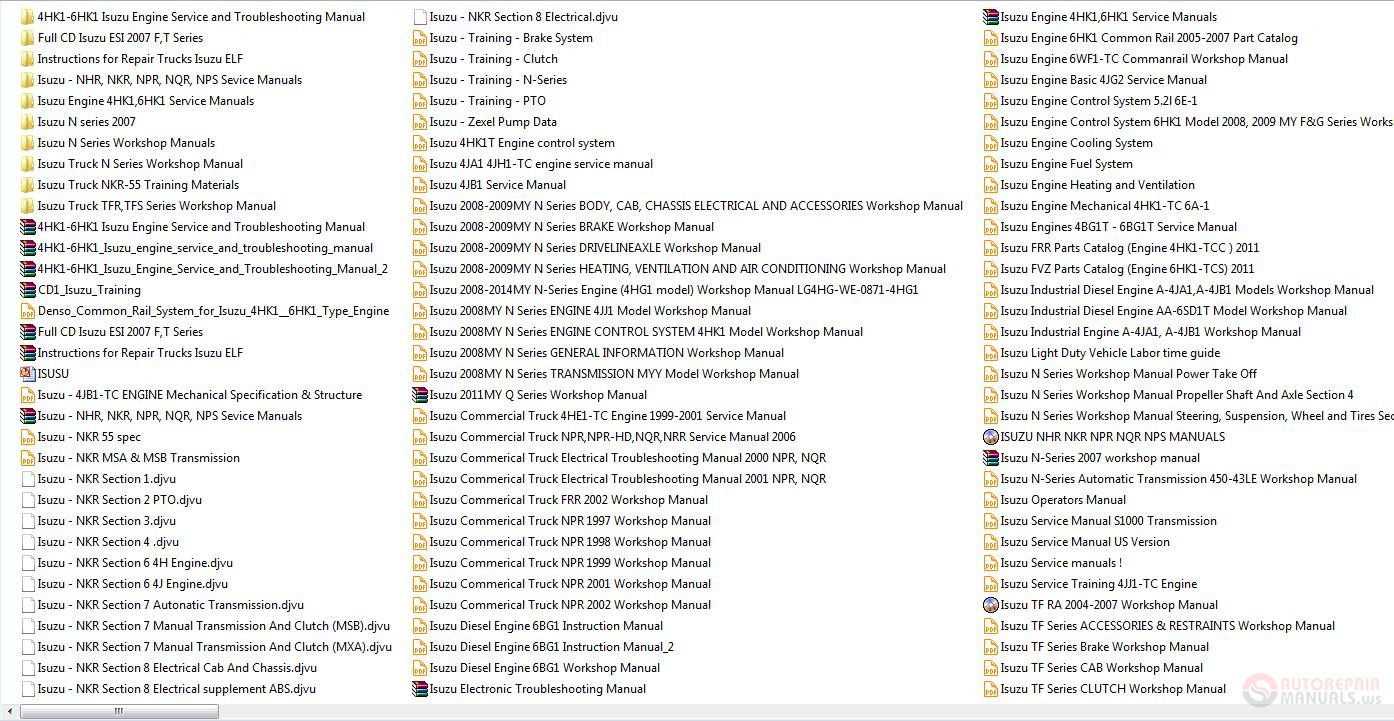Click PDF icon beside Isuzu - NKR 55 spec
This screenshot has width=1394, height=721.
pyautogui.click(x=28, y=437)
